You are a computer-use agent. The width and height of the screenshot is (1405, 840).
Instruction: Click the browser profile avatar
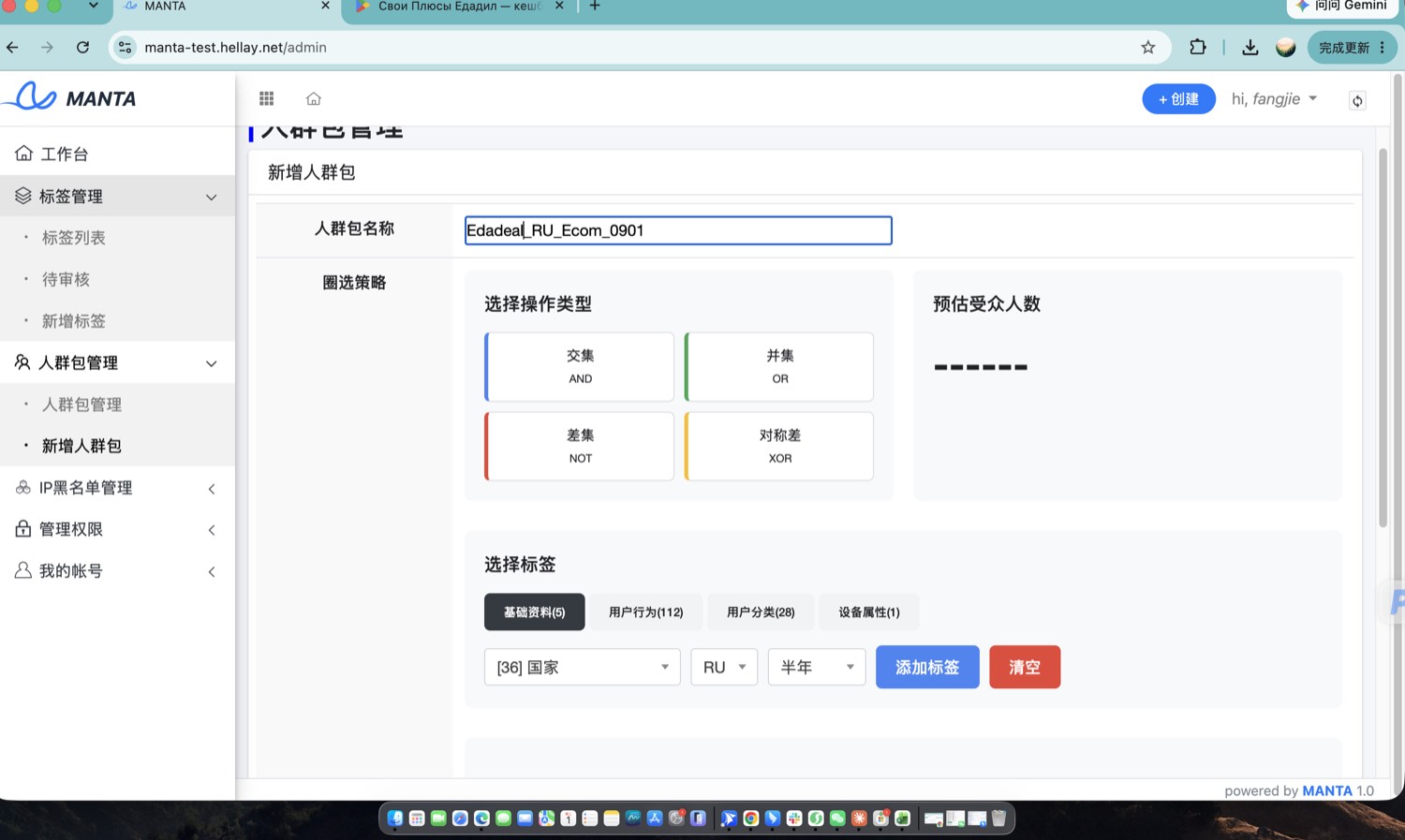click(1286, 47)
